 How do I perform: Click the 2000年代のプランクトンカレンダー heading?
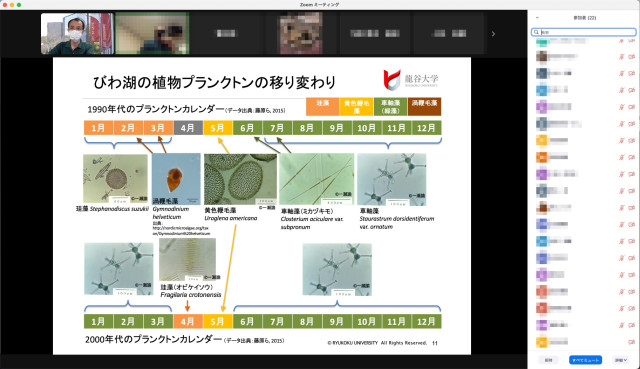(153, 339)
